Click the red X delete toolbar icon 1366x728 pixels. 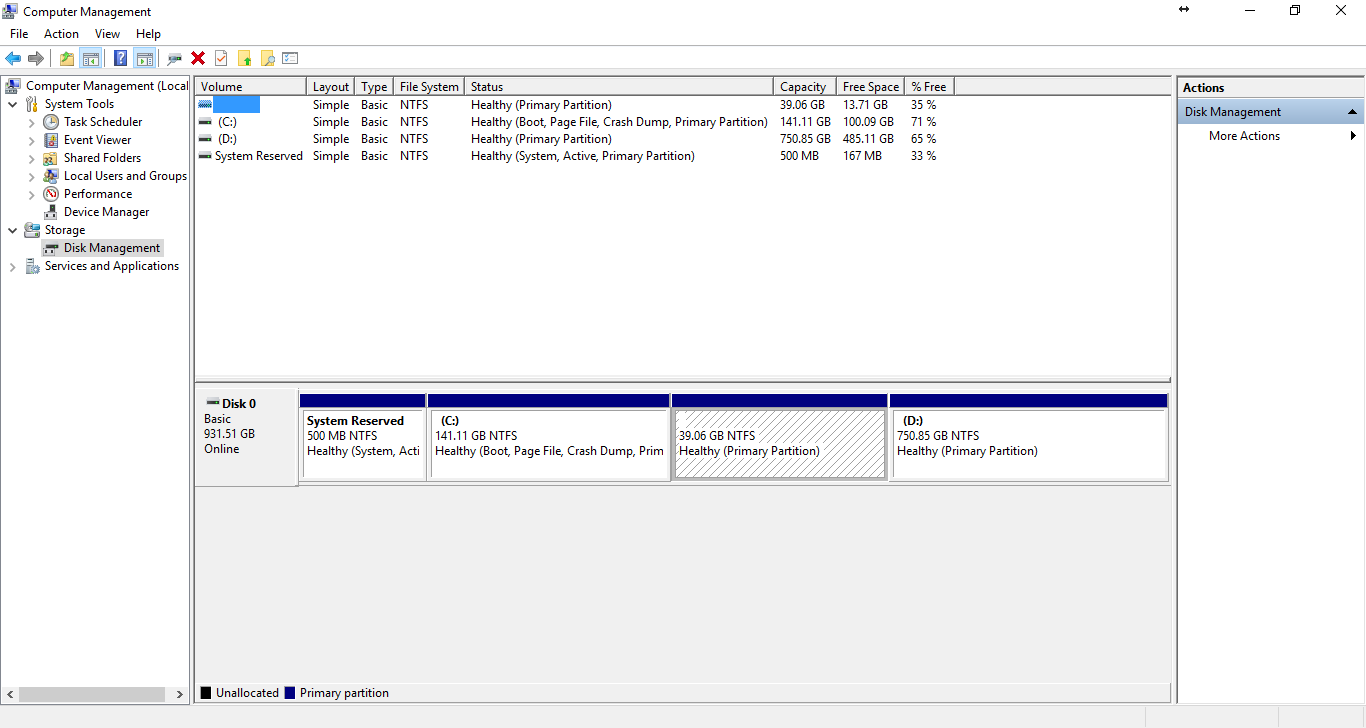coord(198,59)
